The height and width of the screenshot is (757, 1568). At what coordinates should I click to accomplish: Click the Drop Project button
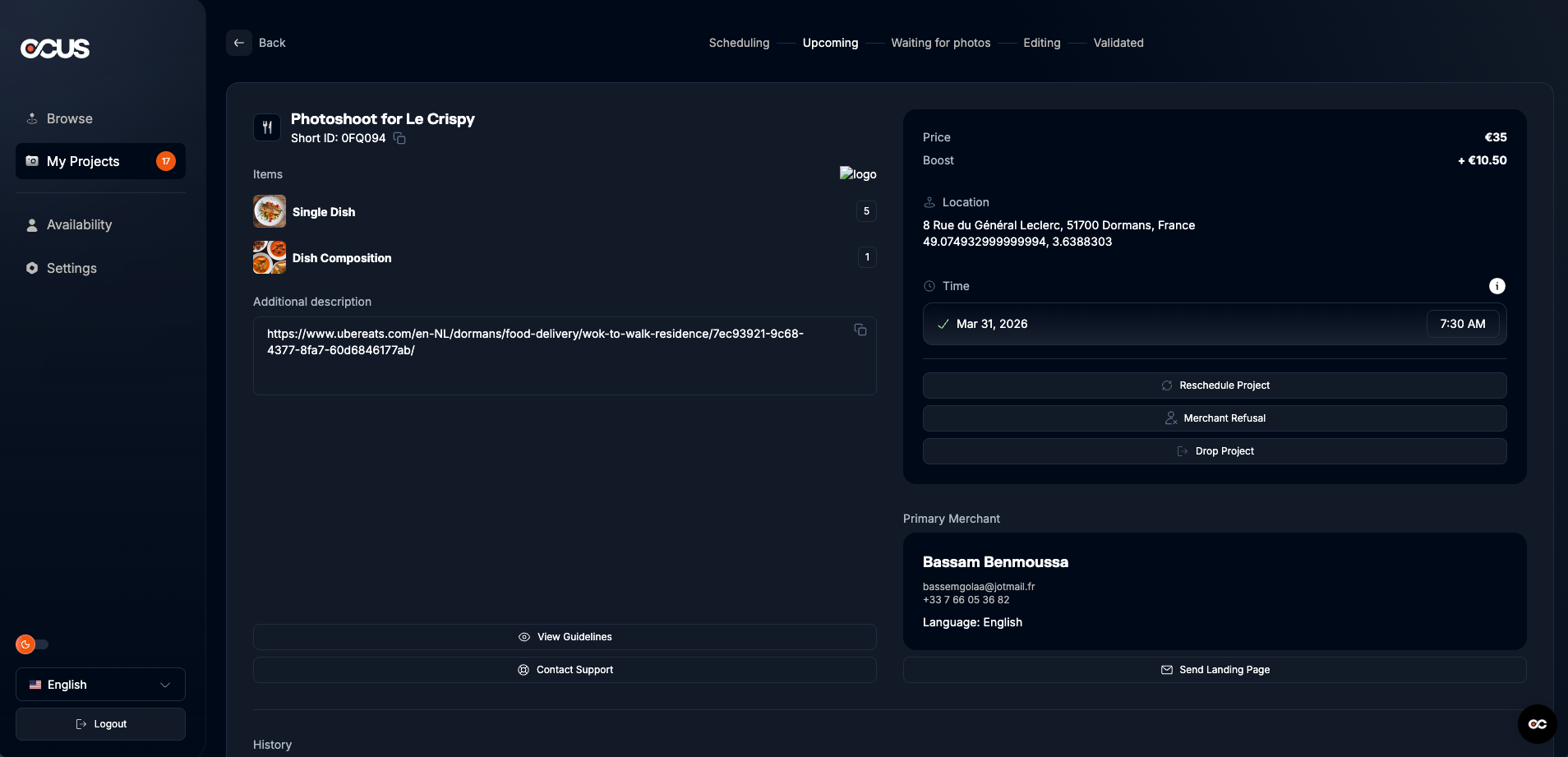(1214, 451)
